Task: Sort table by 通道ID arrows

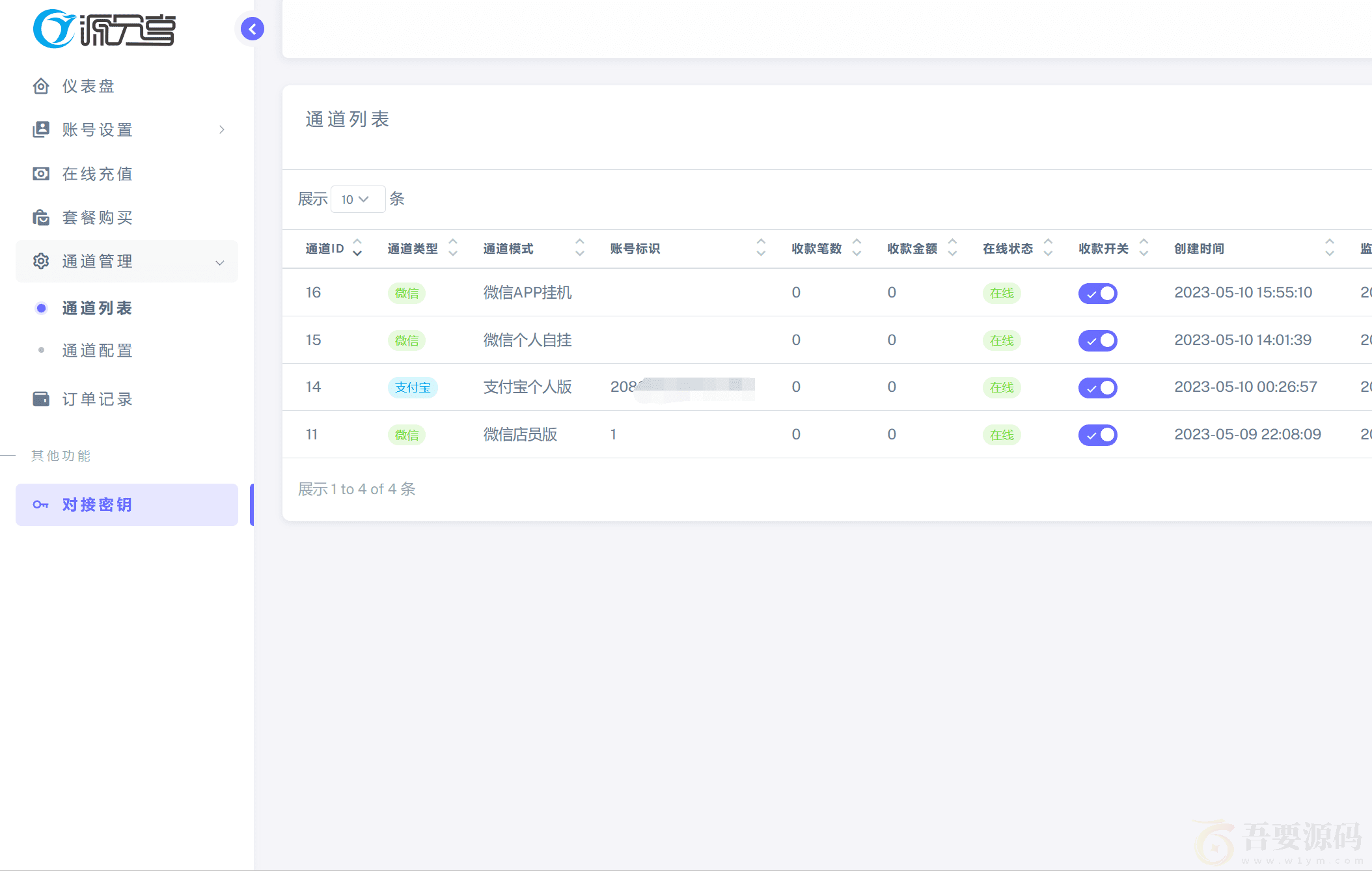Action: 357,248
